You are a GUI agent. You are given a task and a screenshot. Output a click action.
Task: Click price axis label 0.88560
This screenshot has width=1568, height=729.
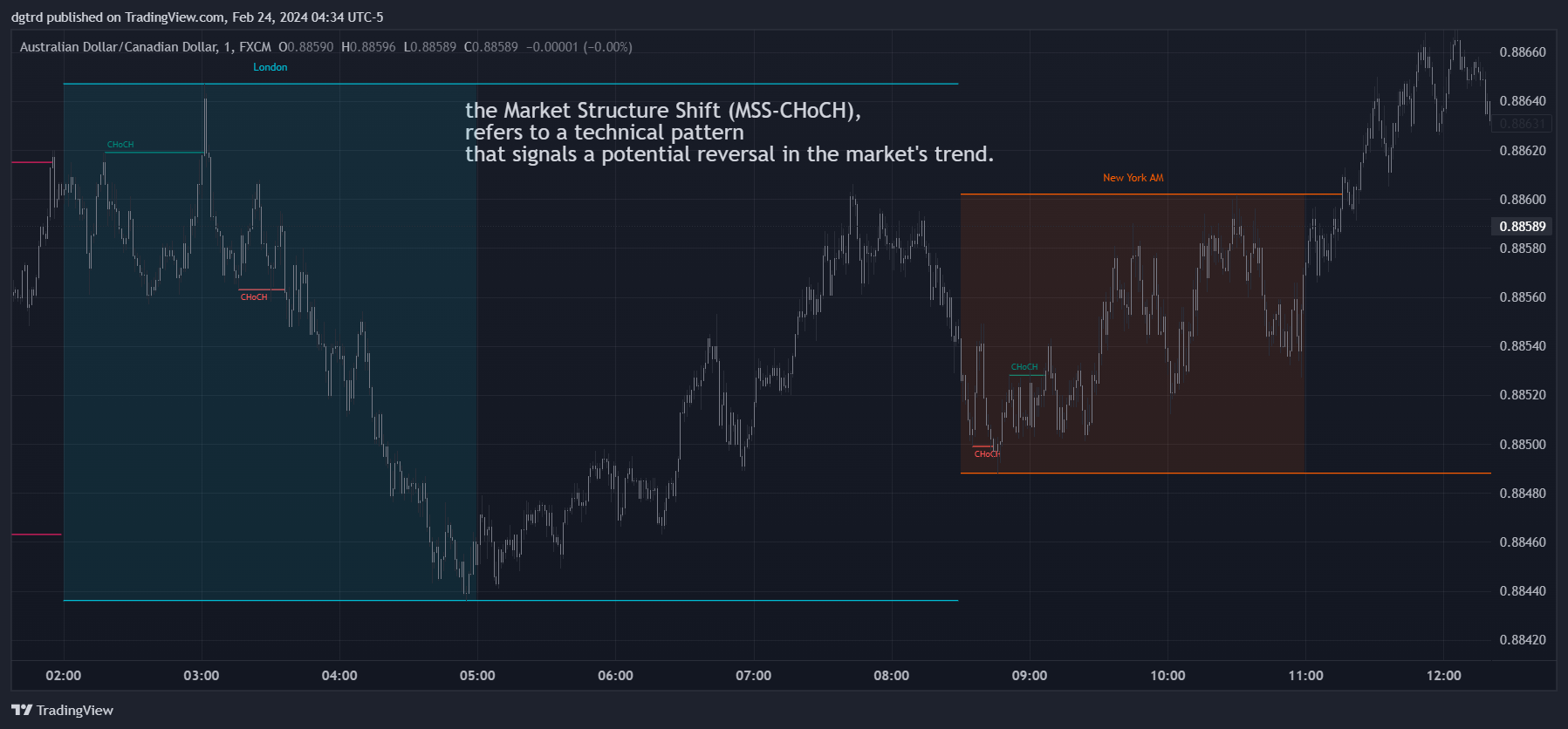1523,297
